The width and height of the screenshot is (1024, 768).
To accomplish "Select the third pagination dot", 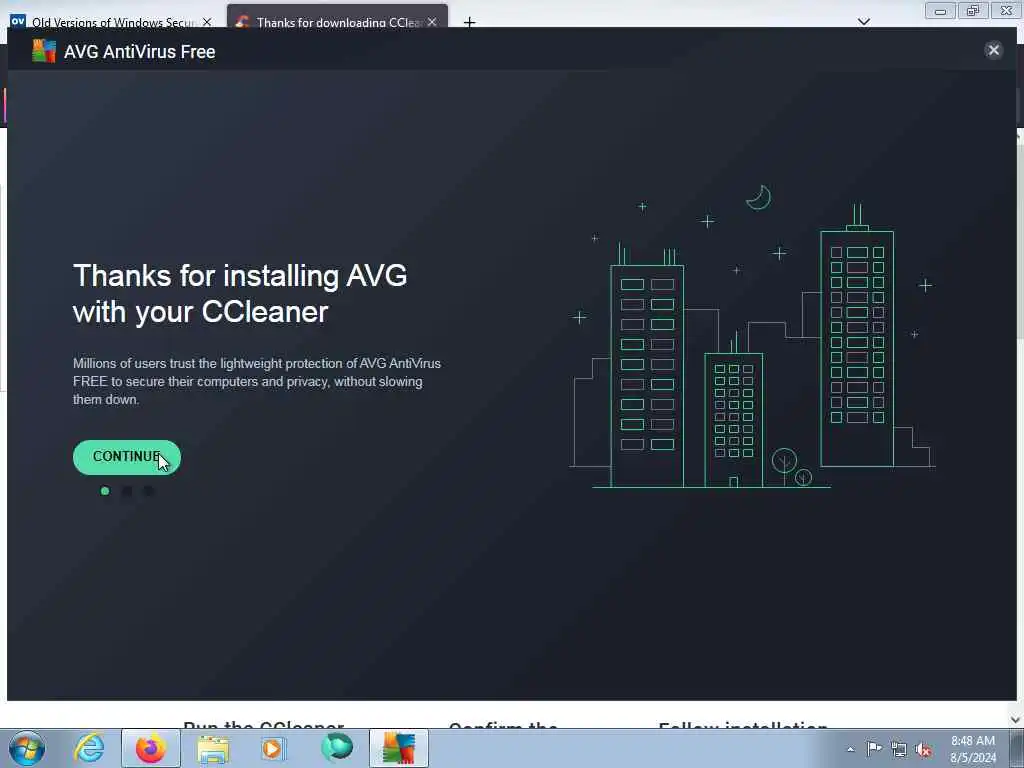I will coord(148,491).
